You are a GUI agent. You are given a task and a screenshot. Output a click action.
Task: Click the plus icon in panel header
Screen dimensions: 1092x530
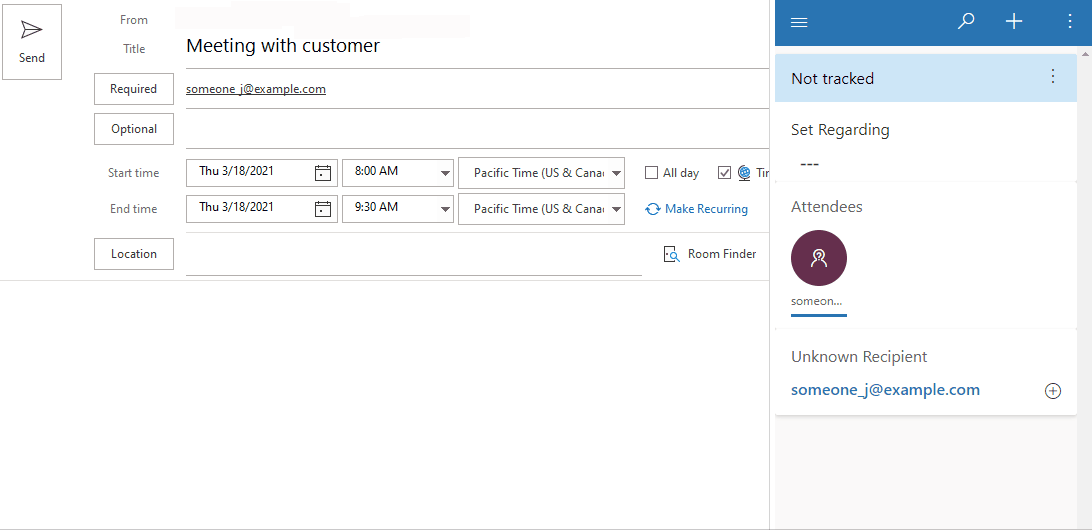click(x=1014, y=22)
